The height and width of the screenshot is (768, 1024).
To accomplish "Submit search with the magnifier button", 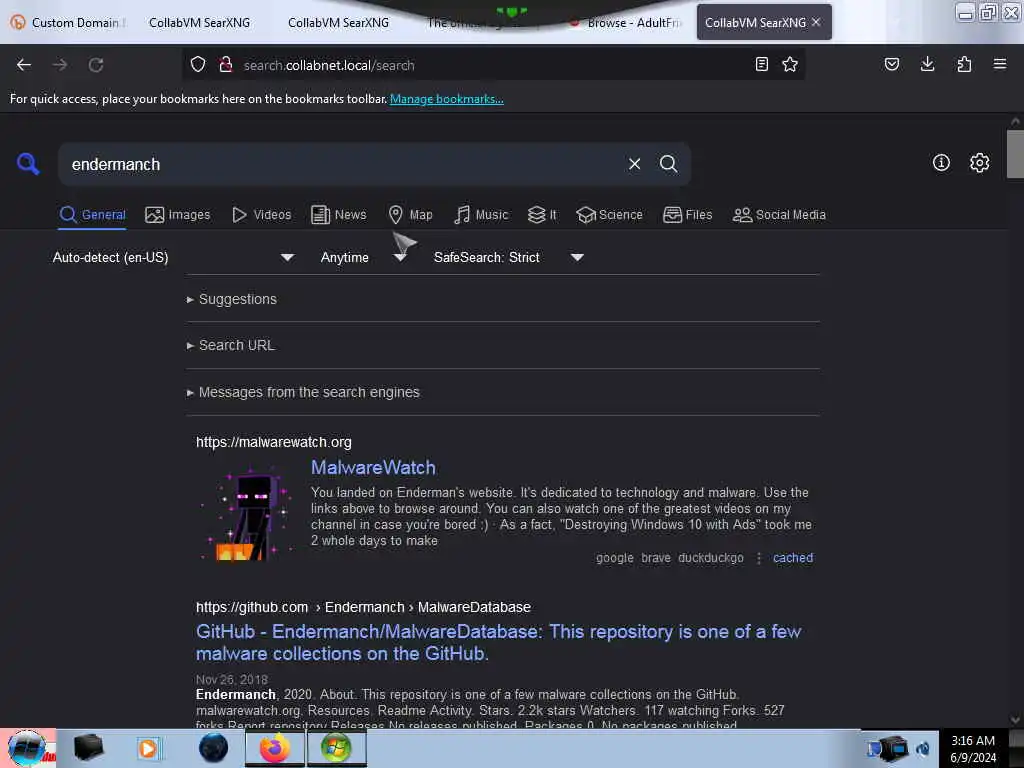I will coord(668,164).
